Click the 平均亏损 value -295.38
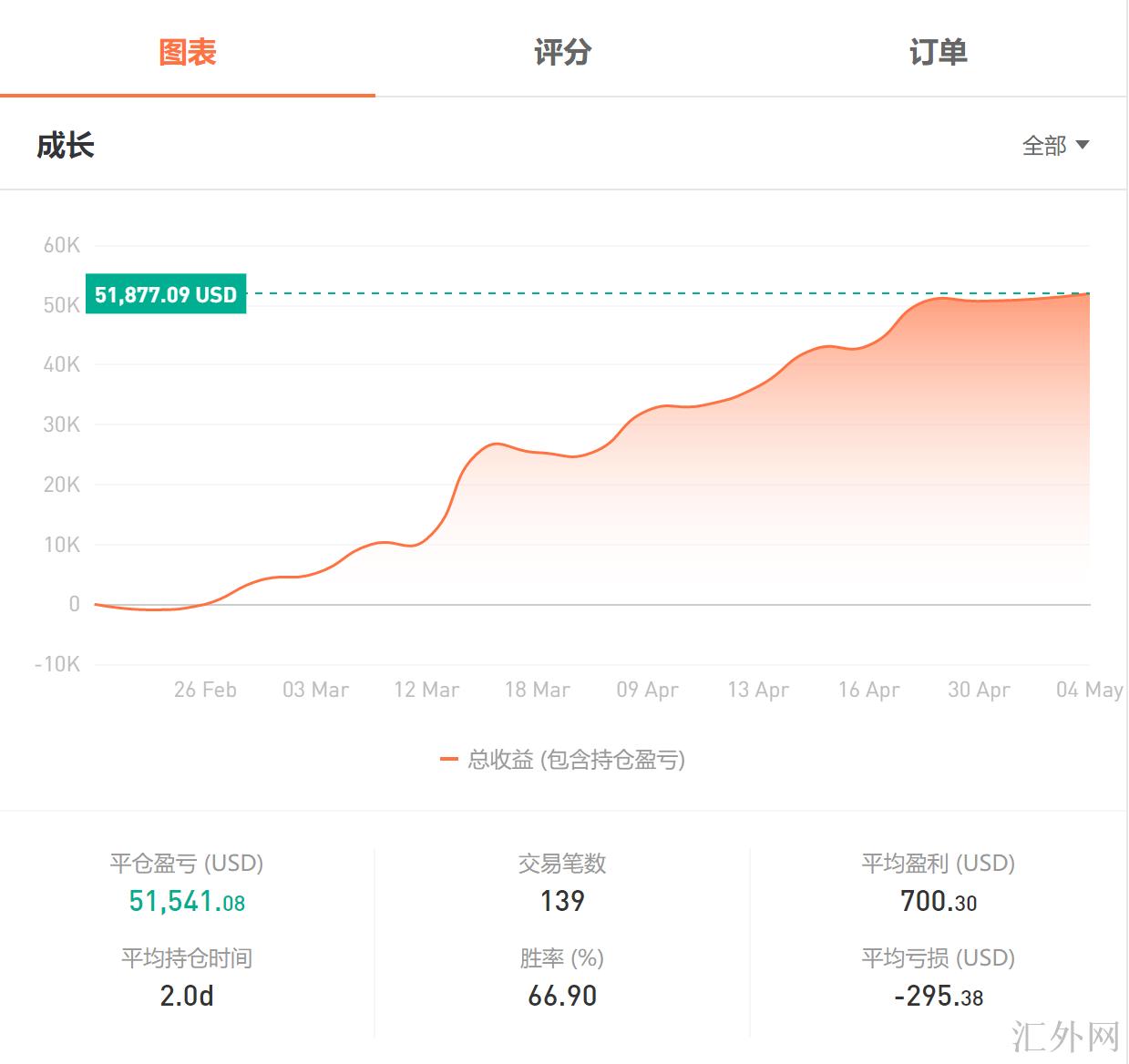 938,996
